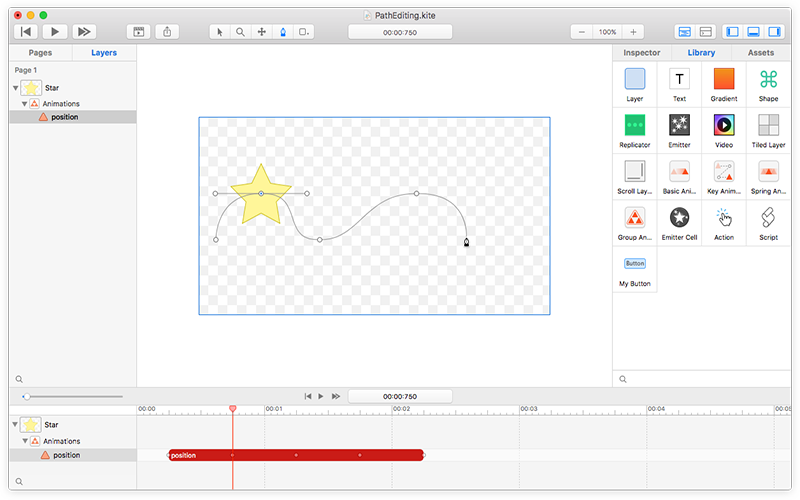Choose Emitter item in Library

pos(679,131)
